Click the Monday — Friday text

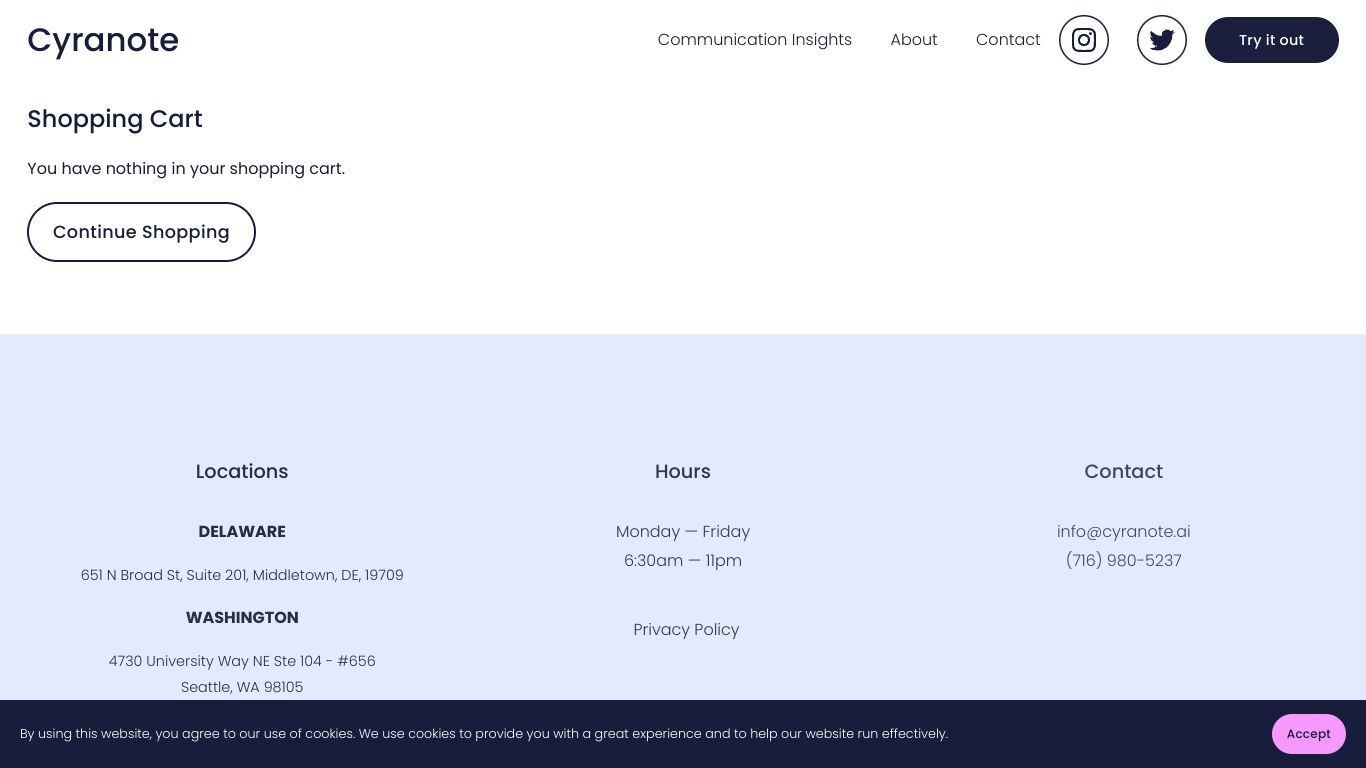tap(683, 531)
